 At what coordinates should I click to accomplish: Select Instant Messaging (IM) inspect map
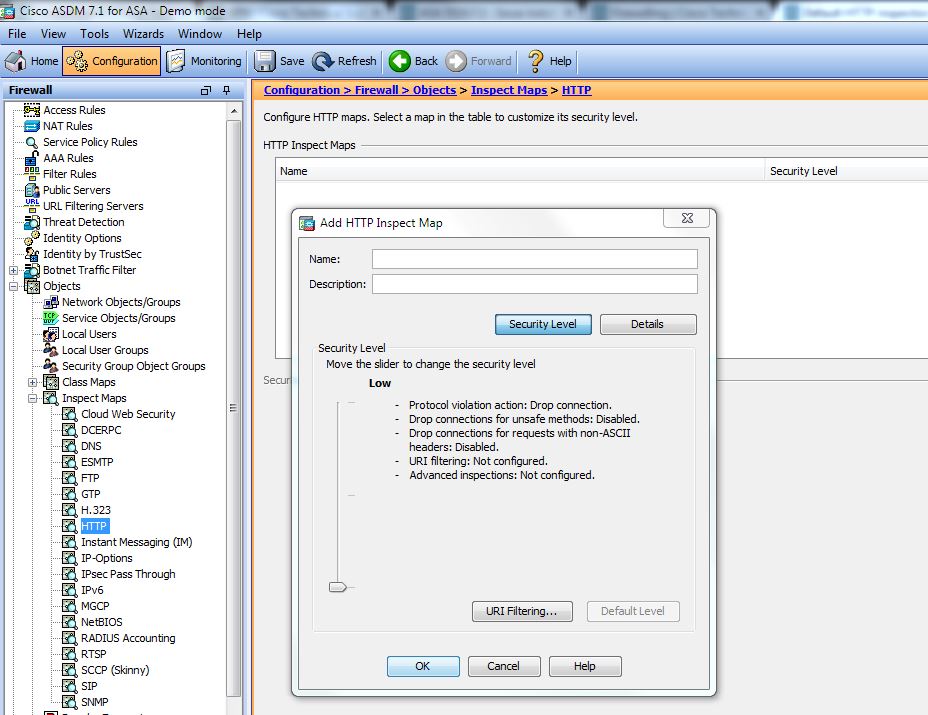coord(137,542)
